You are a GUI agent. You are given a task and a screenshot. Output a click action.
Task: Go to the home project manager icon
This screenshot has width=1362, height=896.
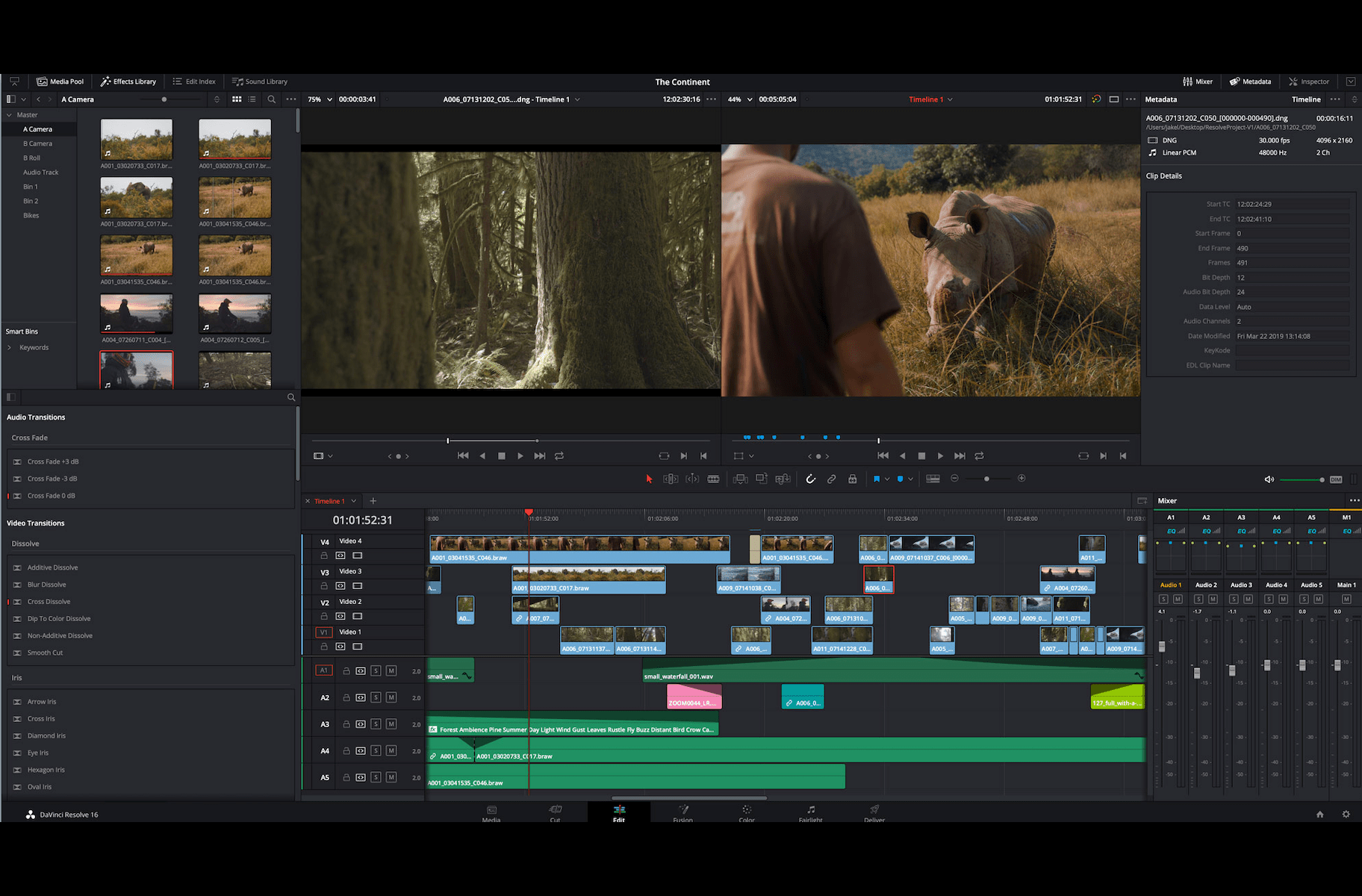tap(1319, 814)
